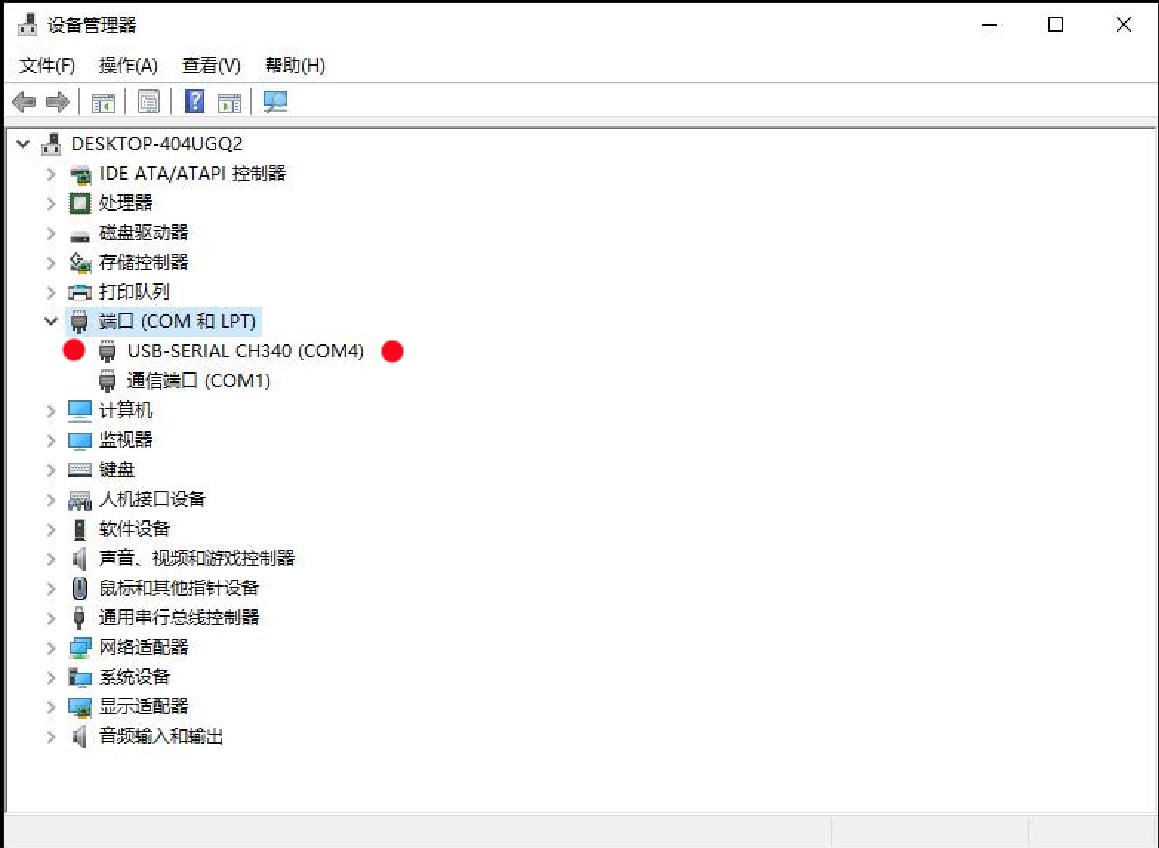1159x848 pixels.
Task: Collapse the DESKTOP-404UGQ2 root node
Action: point(24,144)
